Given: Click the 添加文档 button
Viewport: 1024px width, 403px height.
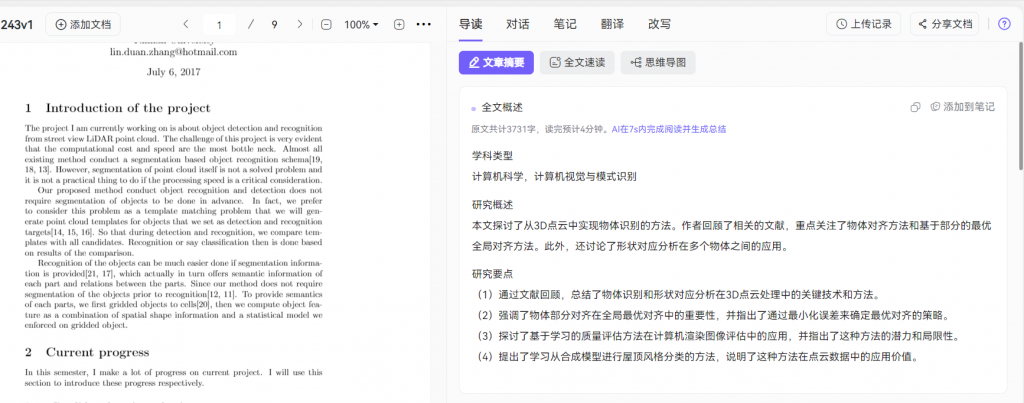Looking at the screenshot, I should [x=82, y=25].
